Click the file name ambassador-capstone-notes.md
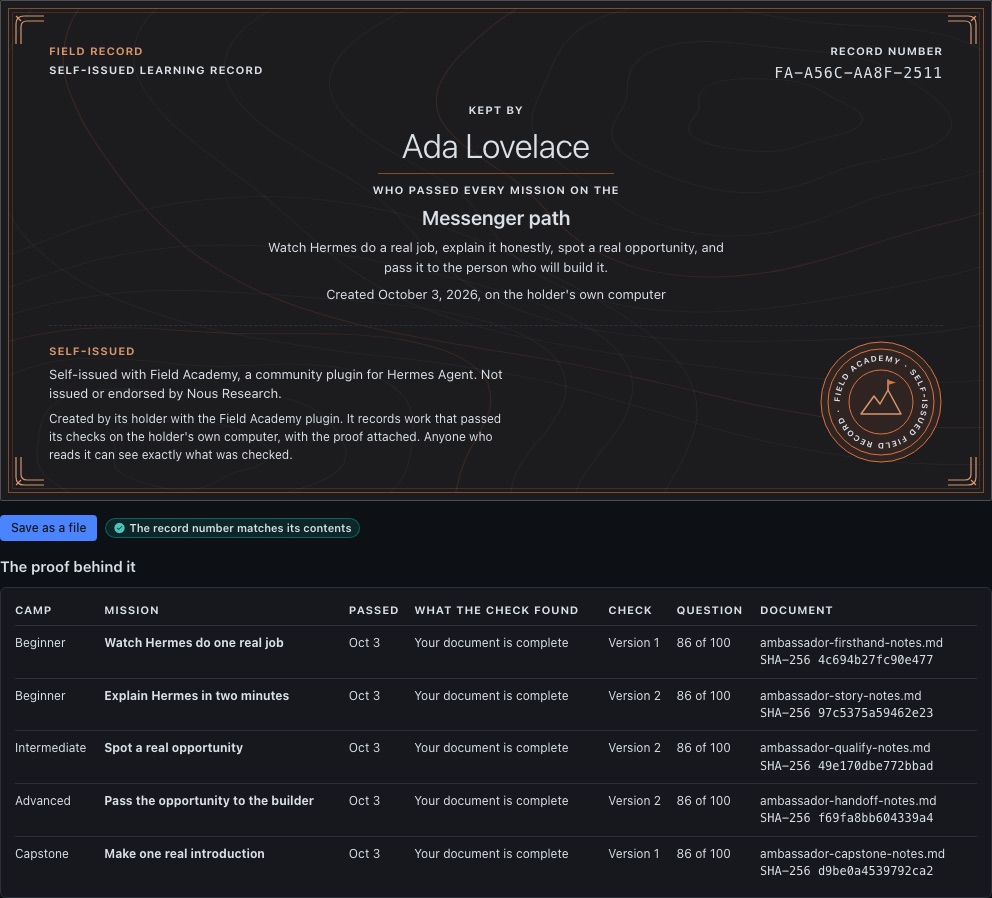Screen dimensions: 992x898 (852, 854)
